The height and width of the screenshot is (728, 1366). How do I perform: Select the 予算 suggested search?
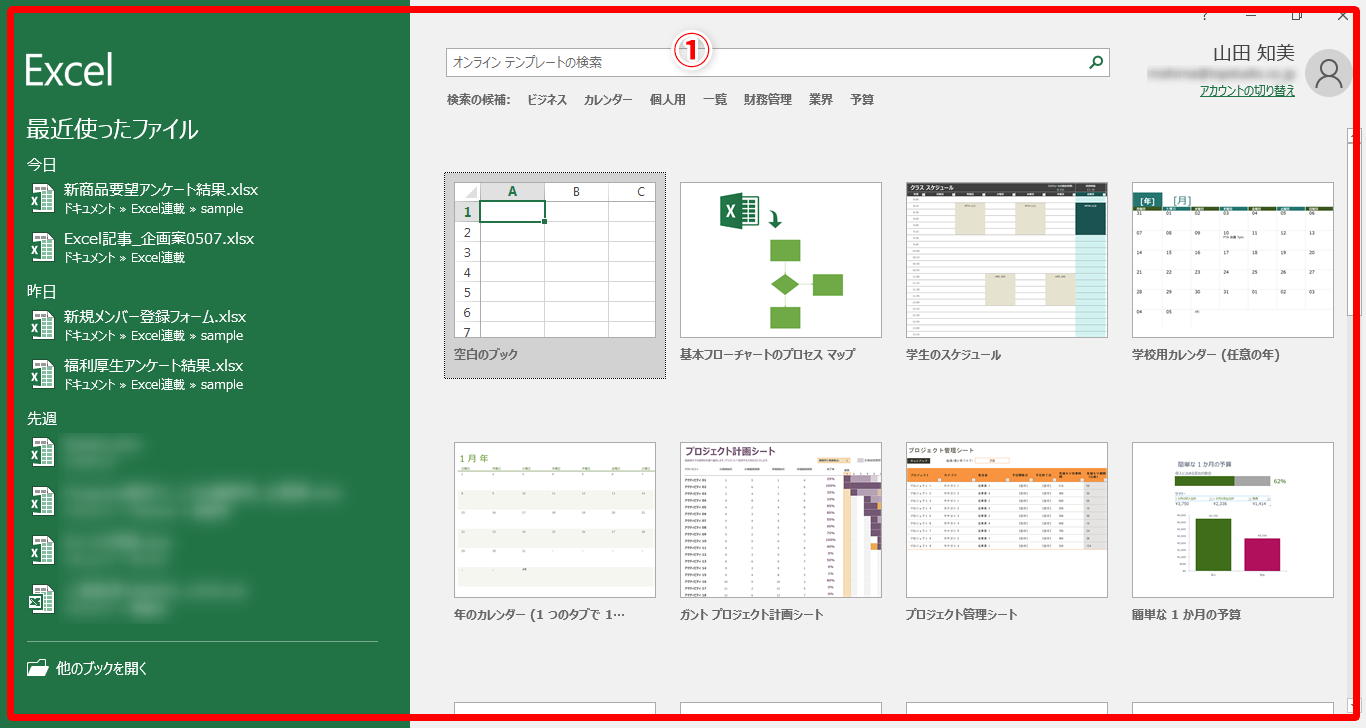tap(862, 100)
